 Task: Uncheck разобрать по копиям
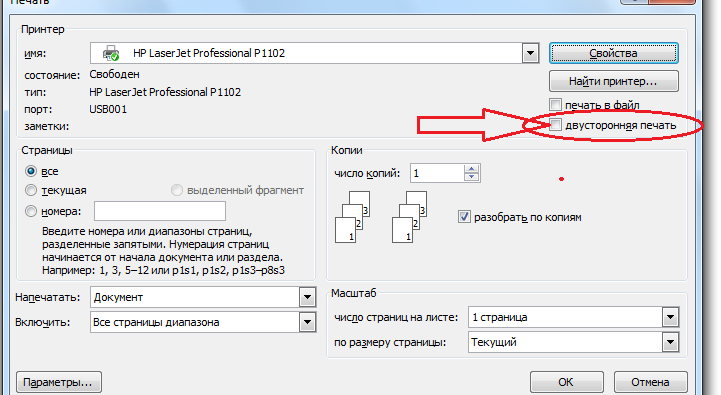click(x=464, y=217)
